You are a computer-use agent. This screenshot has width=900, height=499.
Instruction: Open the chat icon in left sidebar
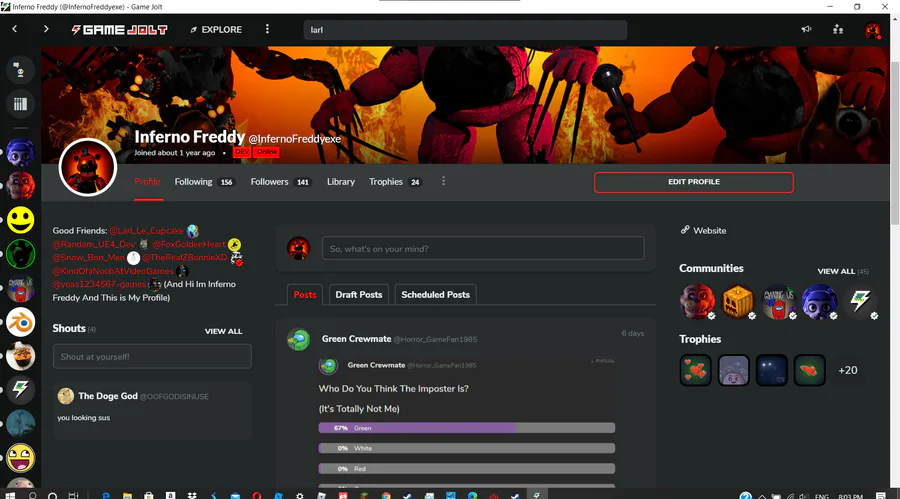pyautogui.click(x=20, y=70)
